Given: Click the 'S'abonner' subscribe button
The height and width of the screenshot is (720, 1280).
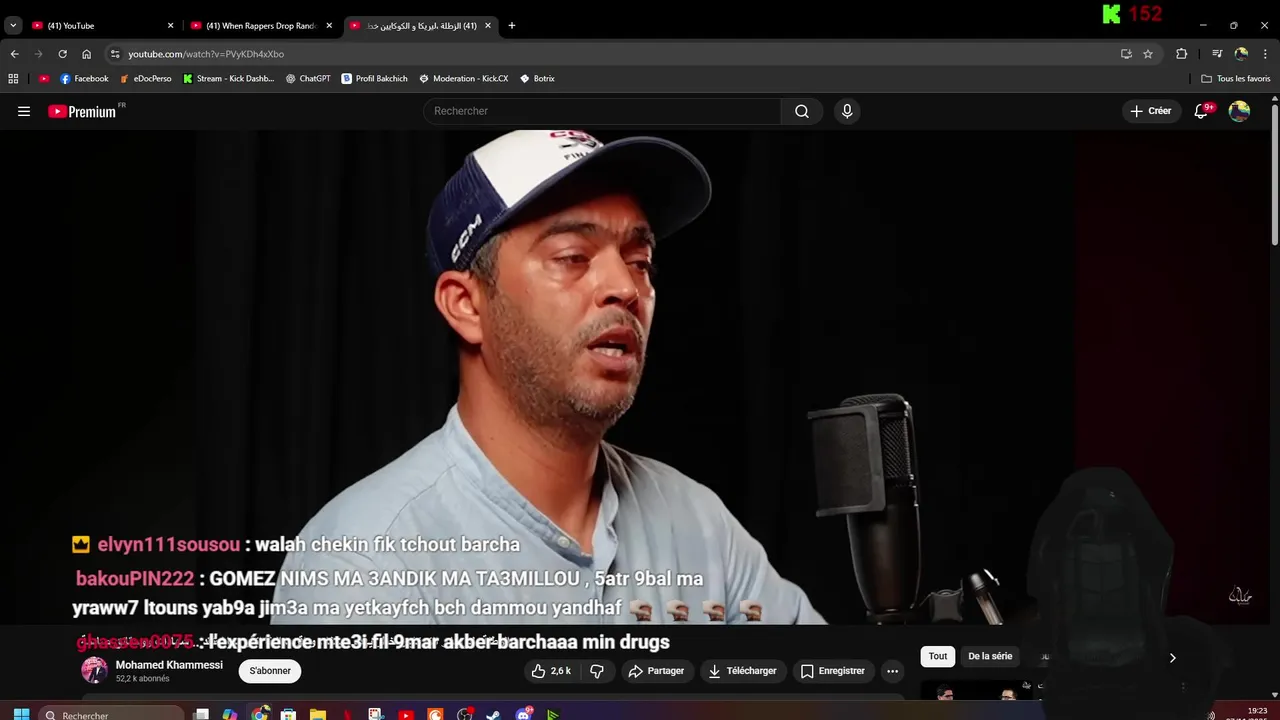Looking at the screenshot, I should pos(270,671).
